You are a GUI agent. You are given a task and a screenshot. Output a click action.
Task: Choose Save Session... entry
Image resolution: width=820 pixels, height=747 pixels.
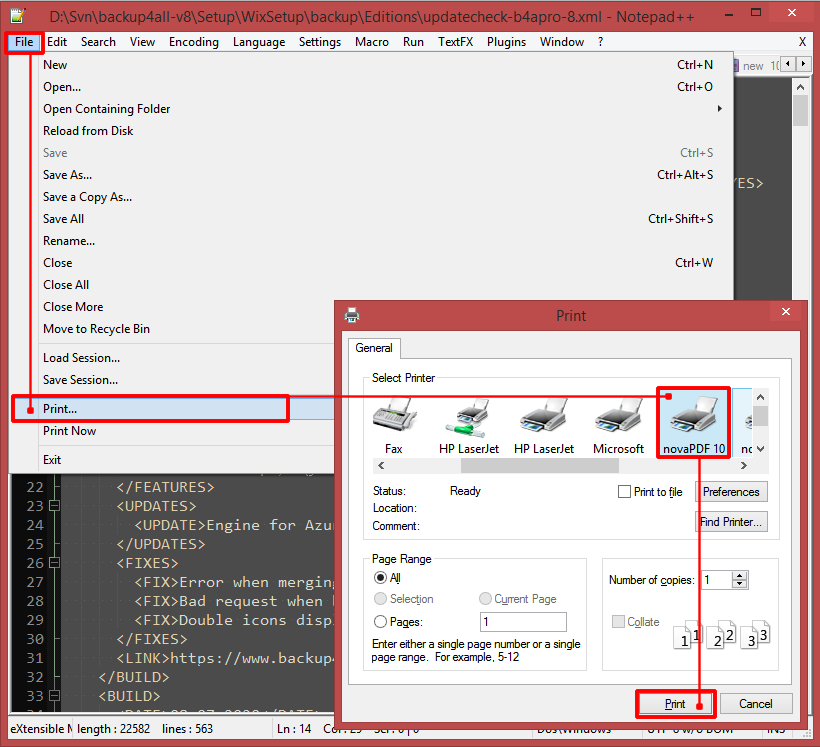point(173,380)
